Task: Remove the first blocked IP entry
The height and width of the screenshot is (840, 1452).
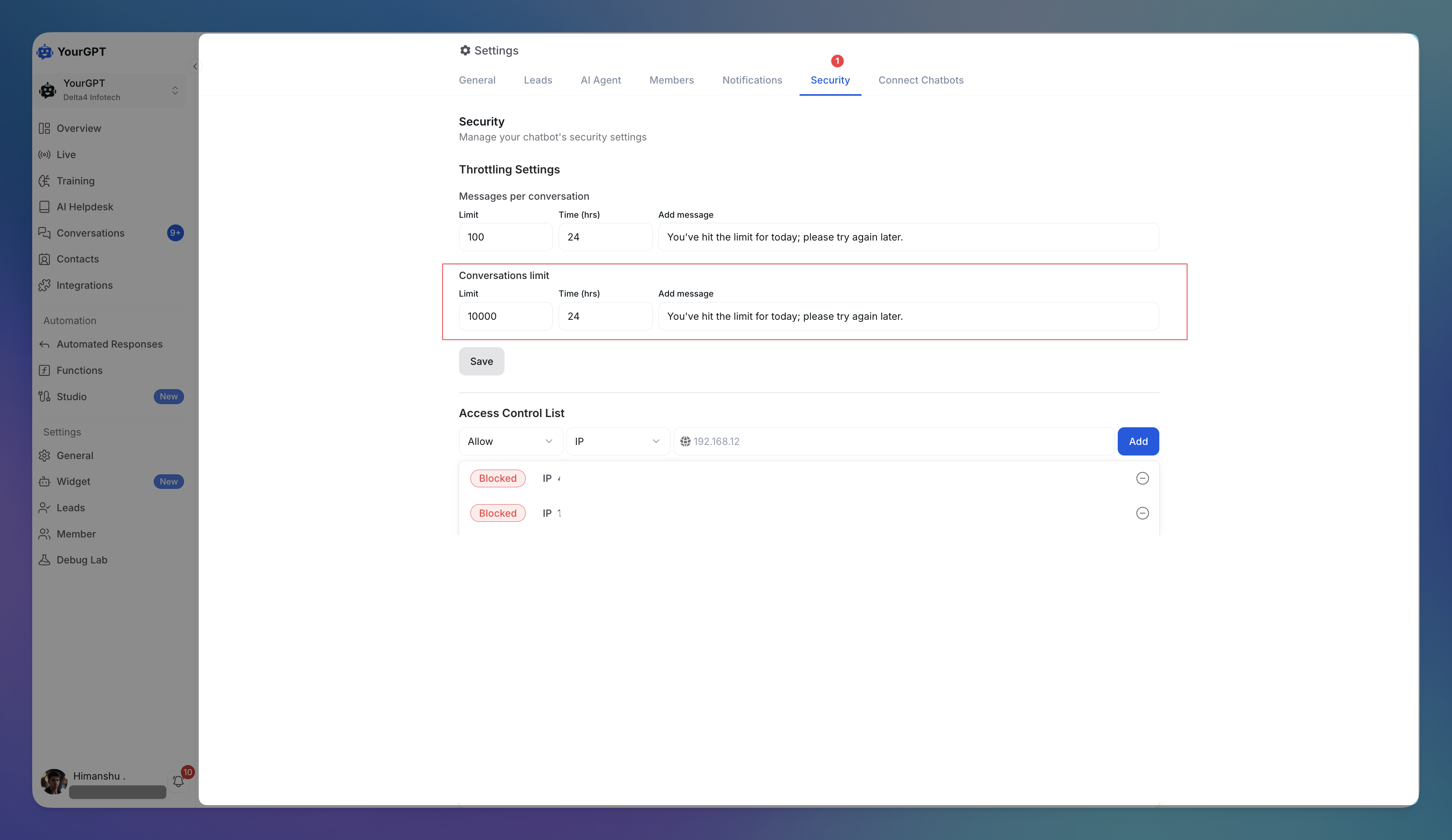Action: click(1142, 478)
